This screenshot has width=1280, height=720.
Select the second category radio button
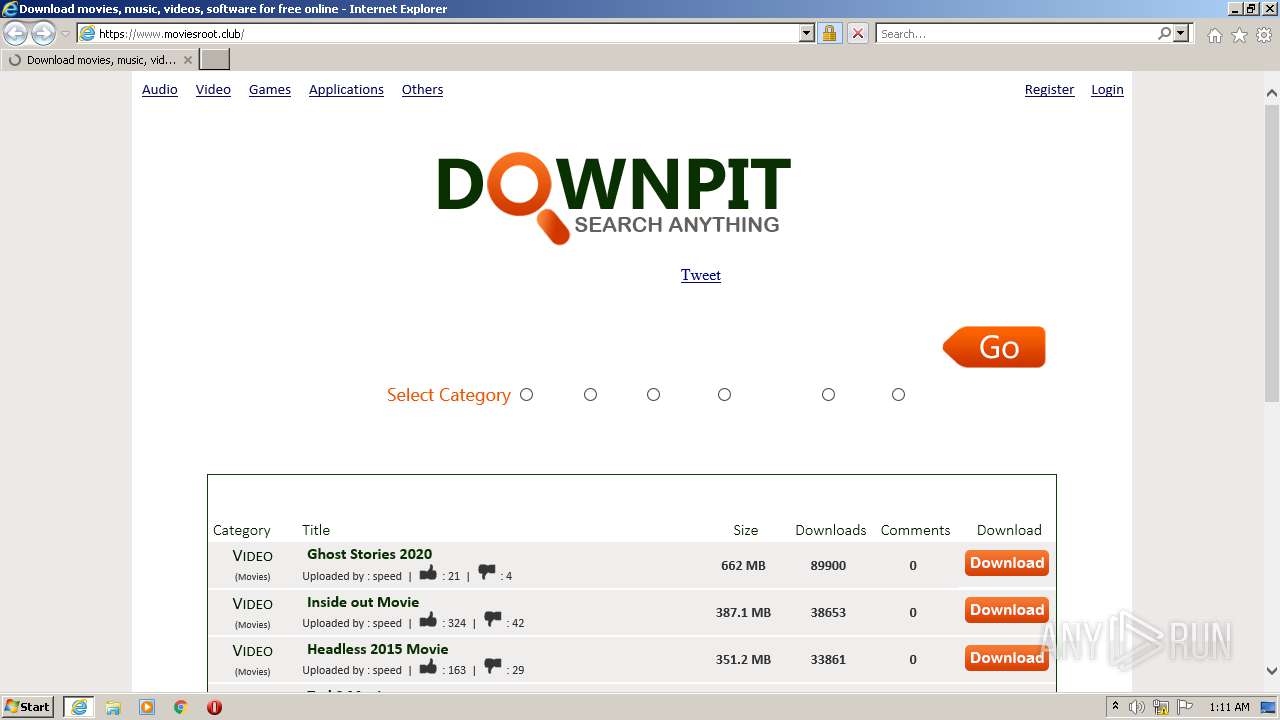590,395
